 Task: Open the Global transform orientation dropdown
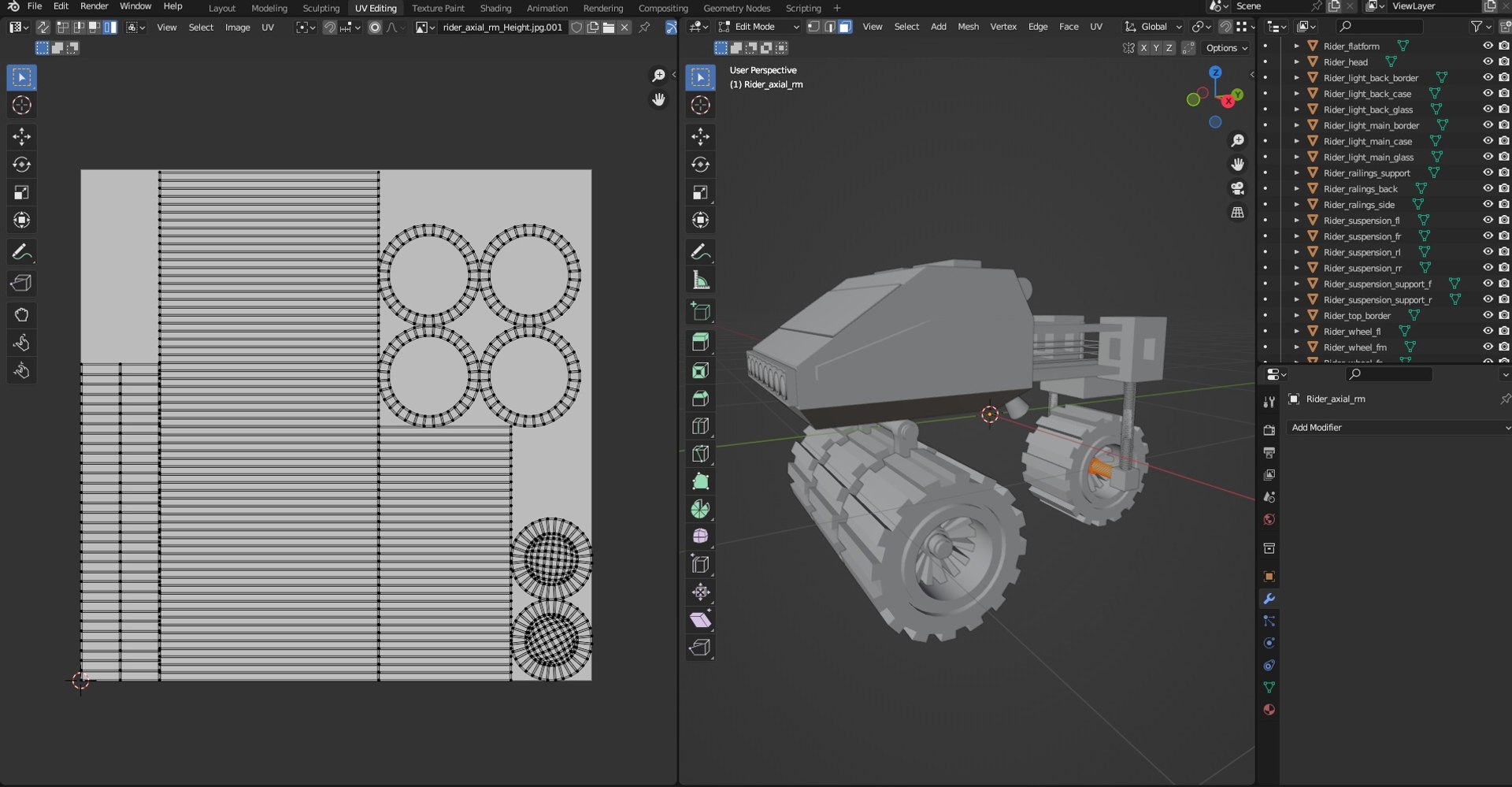pos(1154,27)
